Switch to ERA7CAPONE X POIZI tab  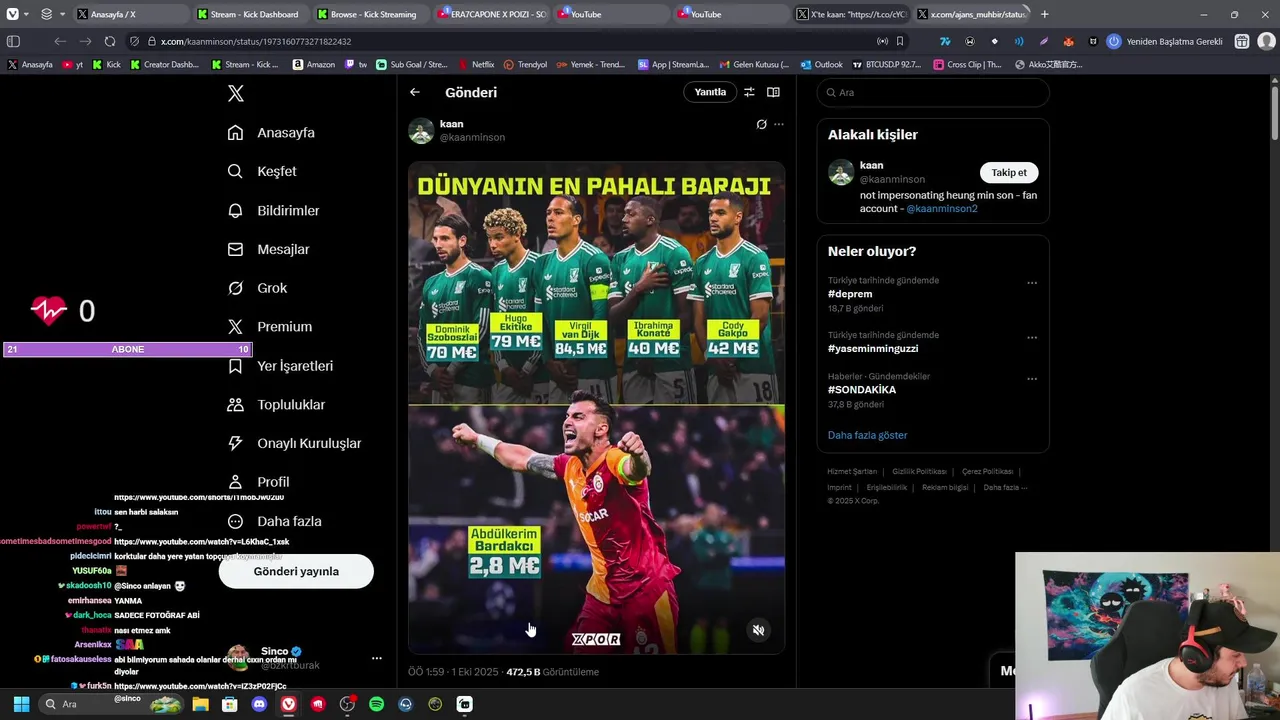point(490,14)
